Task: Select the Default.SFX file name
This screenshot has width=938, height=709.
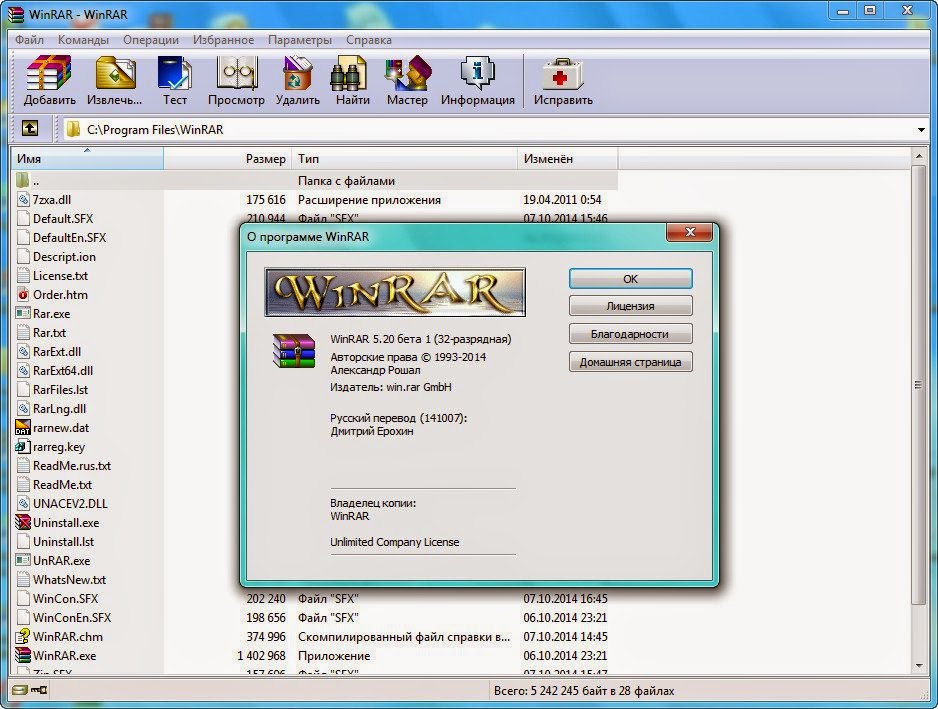Action: [63, 218]
